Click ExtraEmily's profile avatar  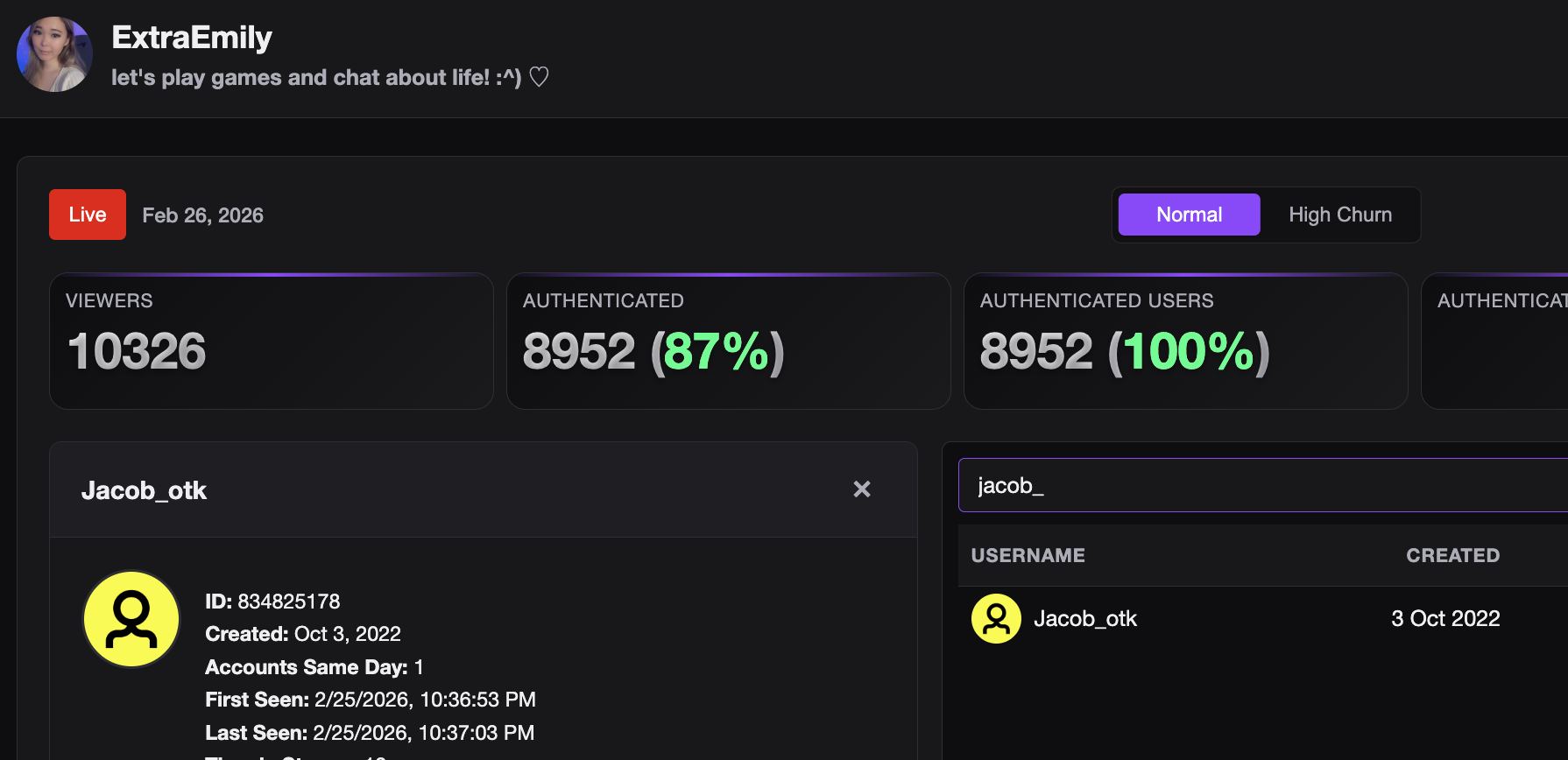tap(54, 54)
